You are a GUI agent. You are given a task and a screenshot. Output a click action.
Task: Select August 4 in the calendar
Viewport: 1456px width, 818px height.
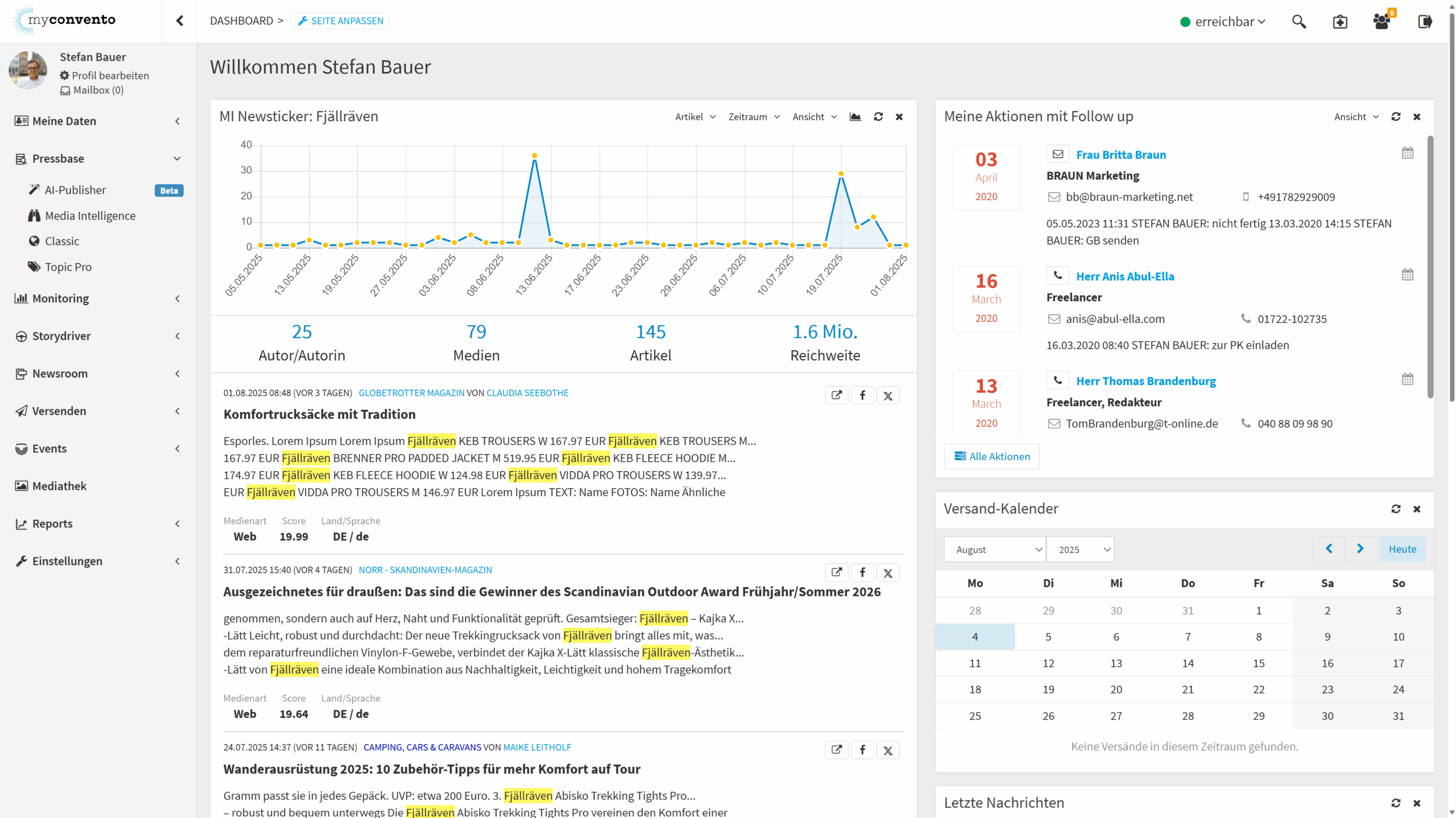coord(975,637)
